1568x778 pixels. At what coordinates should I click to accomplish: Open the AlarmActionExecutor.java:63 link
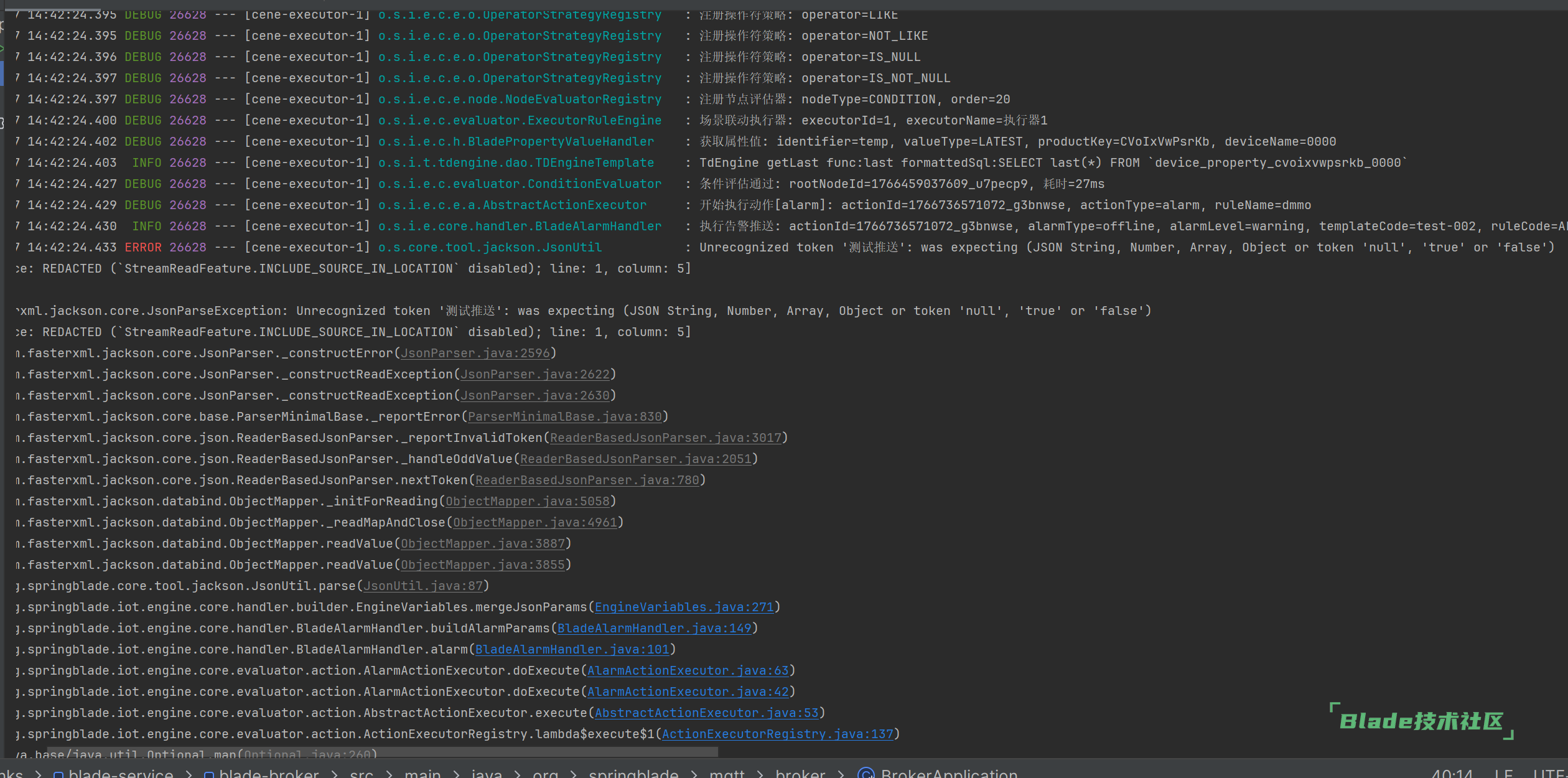[x=688, y=670]
